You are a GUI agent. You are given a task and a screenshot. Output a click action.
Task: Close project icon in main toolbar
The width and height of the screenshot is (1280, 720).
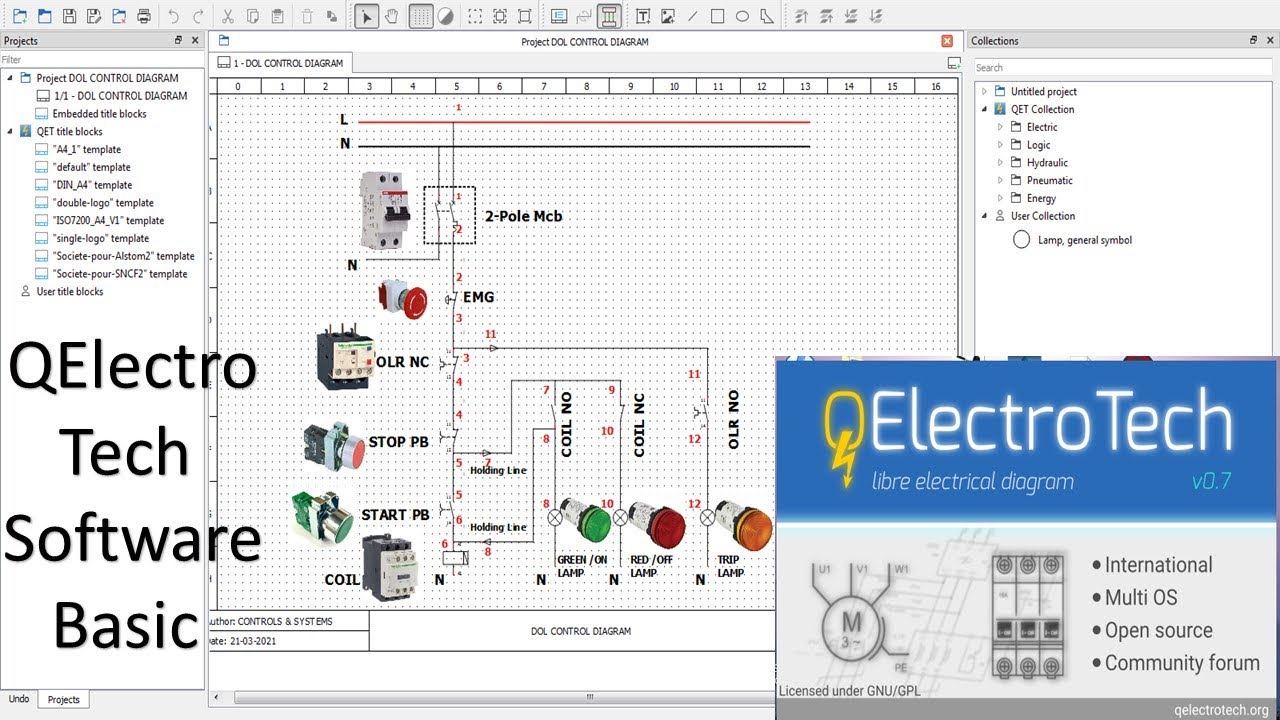tap(119, 16)
